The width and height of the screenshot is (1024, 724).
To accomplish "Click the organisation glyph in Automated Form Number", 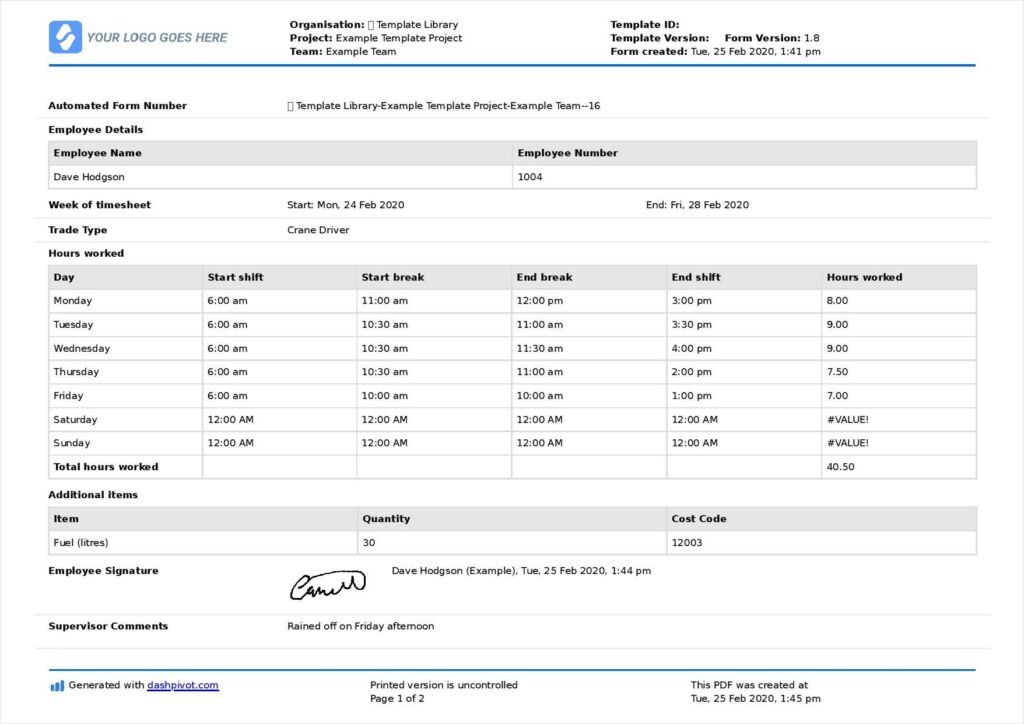I will [x=289, y=105].
